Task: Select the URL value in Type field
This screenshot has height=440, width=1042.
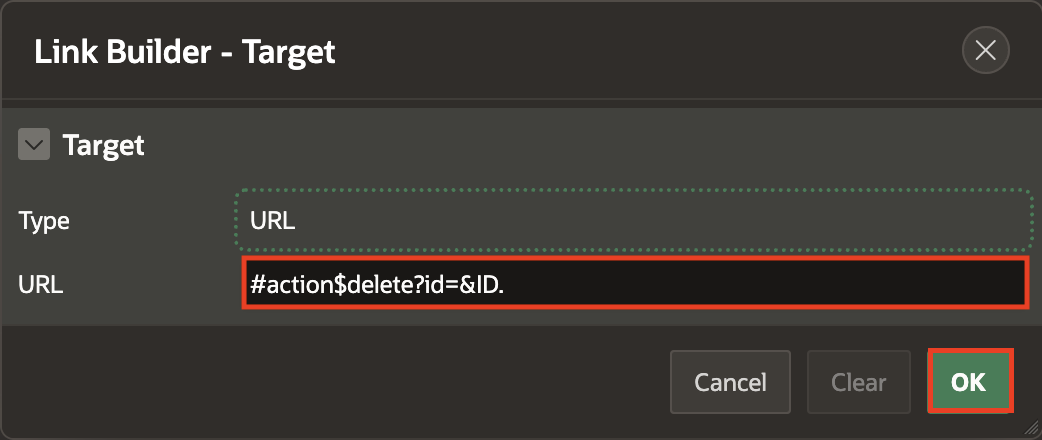Action: click(x=272, y=221)
